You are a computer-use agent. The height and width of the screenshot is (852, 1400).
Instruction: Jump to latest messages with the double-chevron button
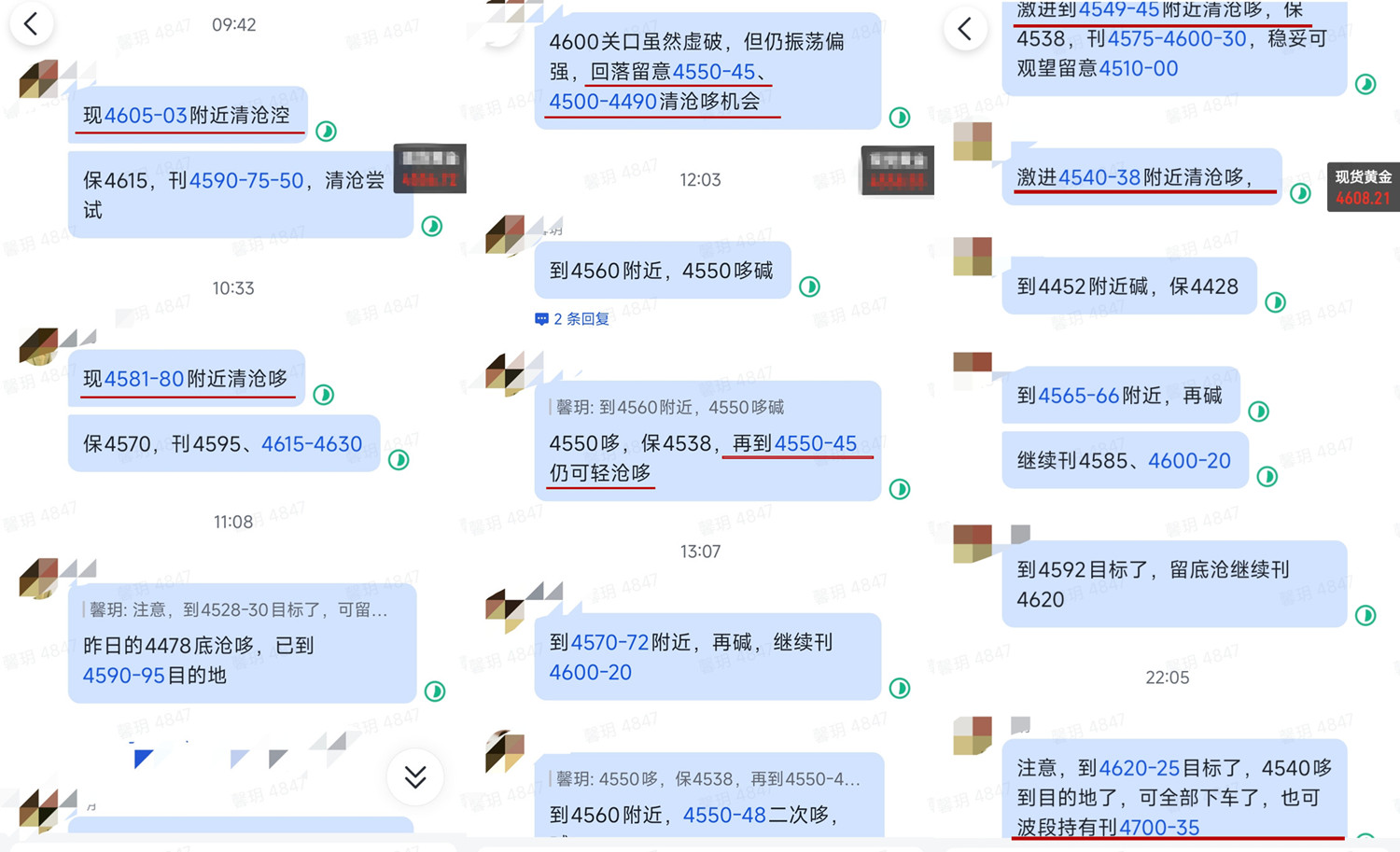coord(415,776)
